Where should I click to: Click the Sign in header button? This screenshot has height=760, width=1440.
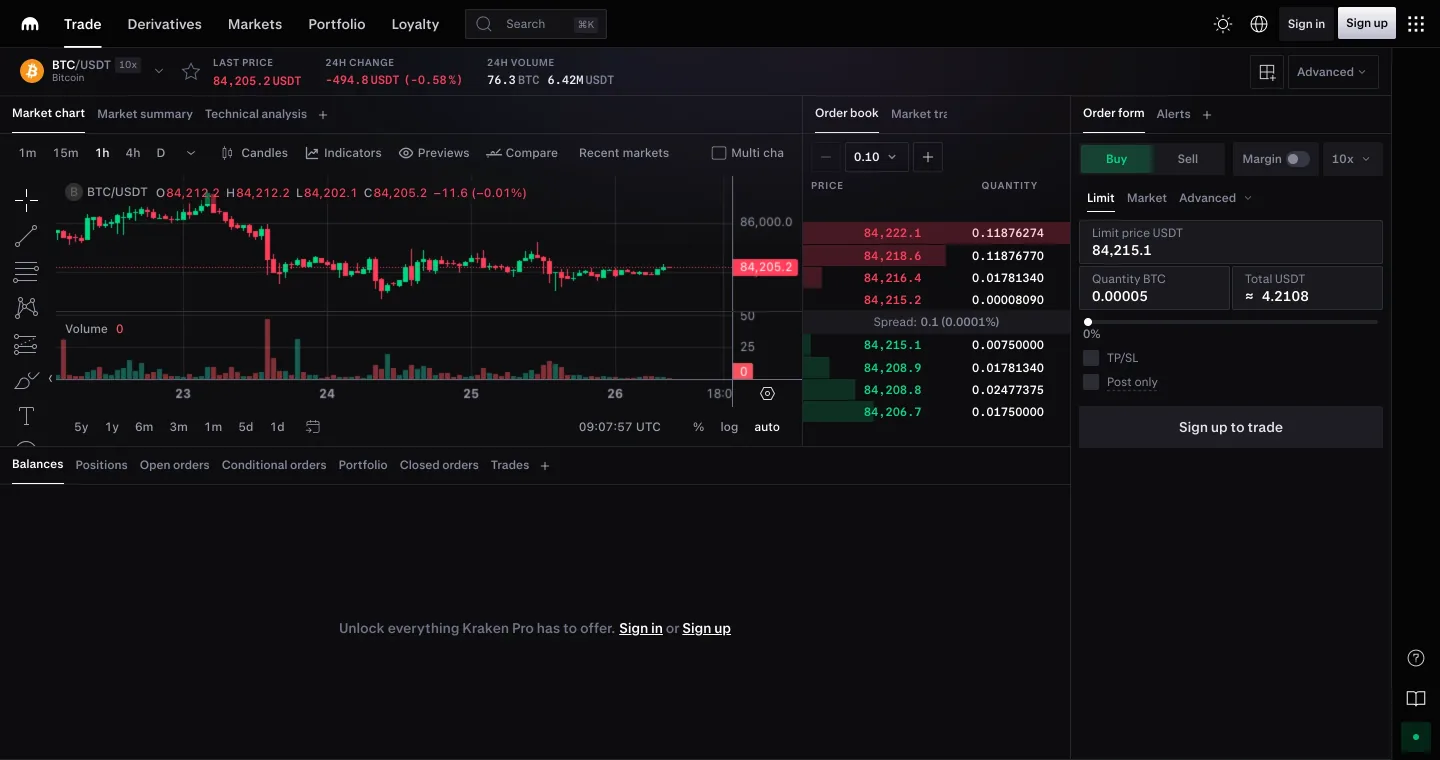coord(1306,24)
